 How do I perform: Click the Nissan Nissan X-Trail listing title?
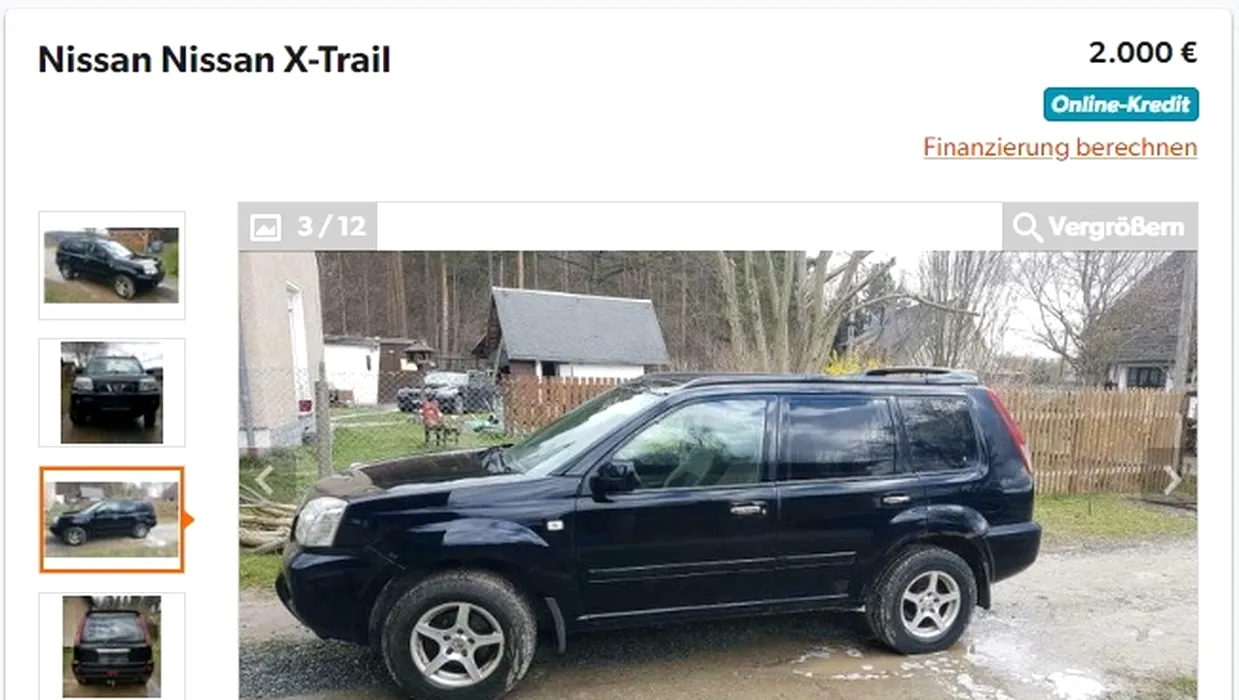pyautogui.click(x=214, y=60)
